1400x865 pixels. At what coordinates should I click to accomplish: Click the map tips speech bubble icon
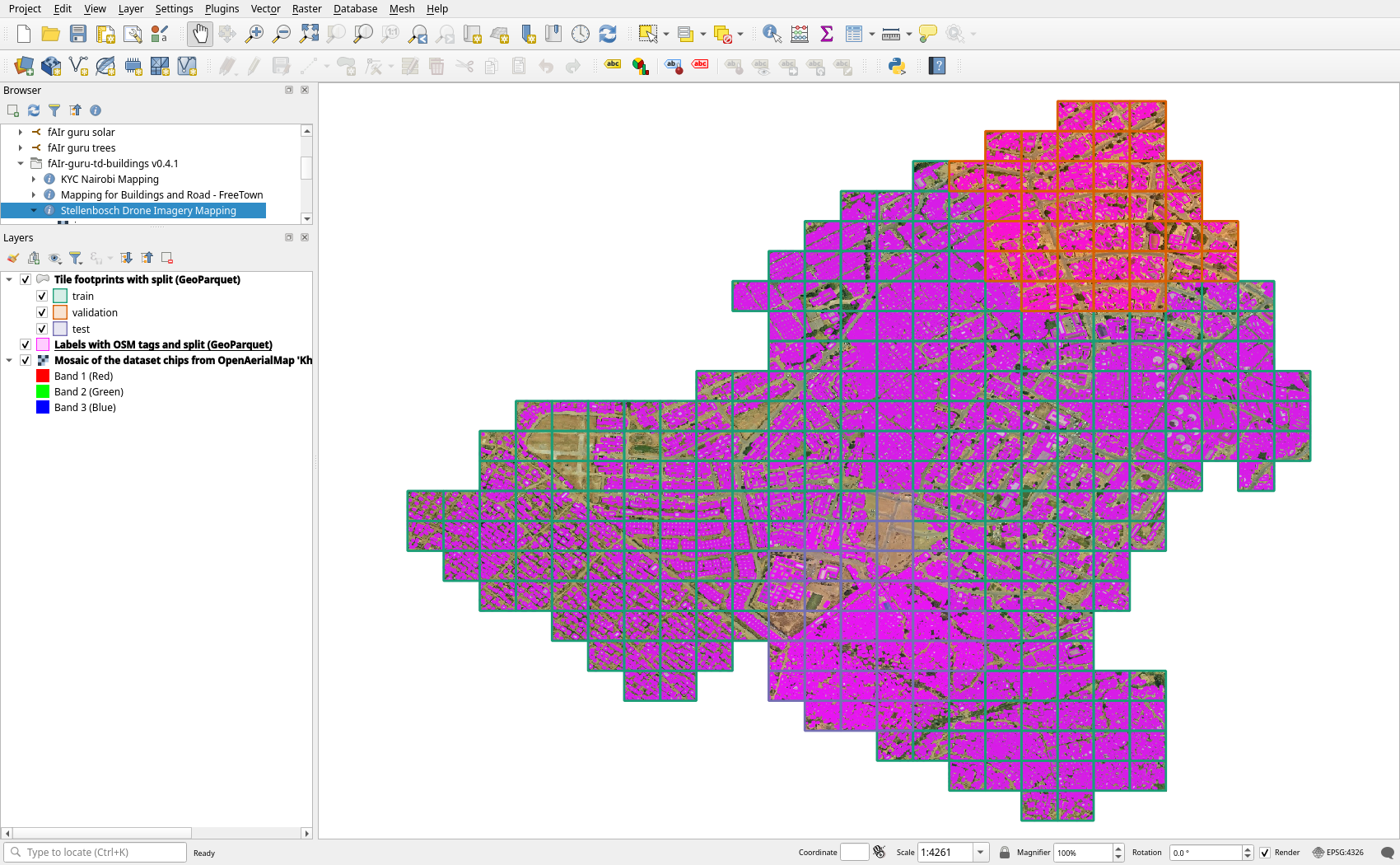[927, 34]
